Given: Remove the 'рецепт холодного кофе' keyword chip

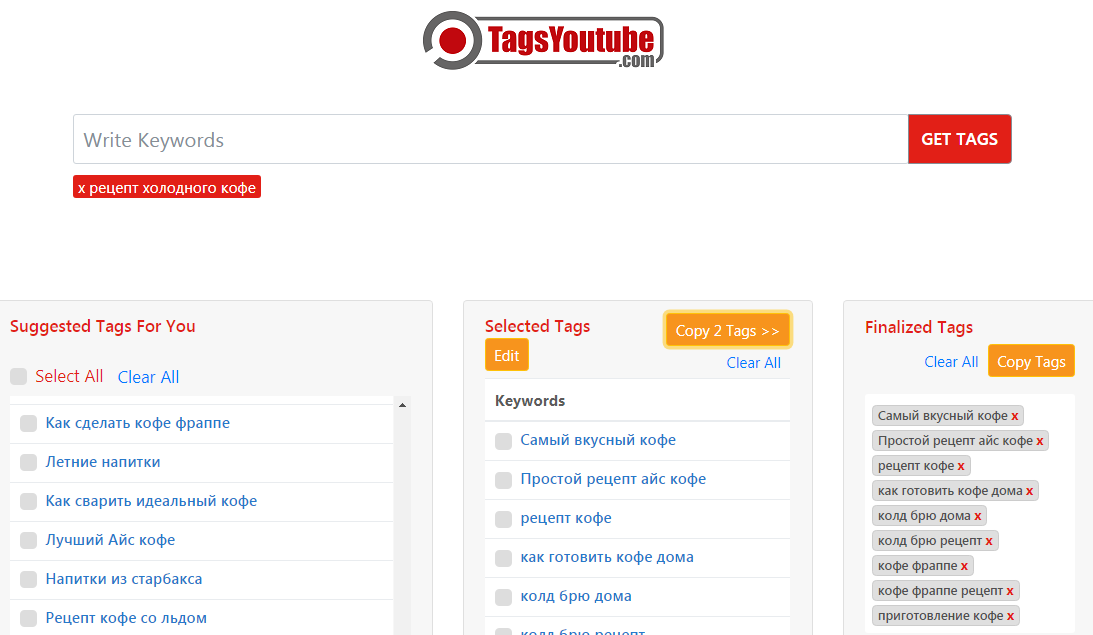Looking at the screenshot, I should (82, 188).
